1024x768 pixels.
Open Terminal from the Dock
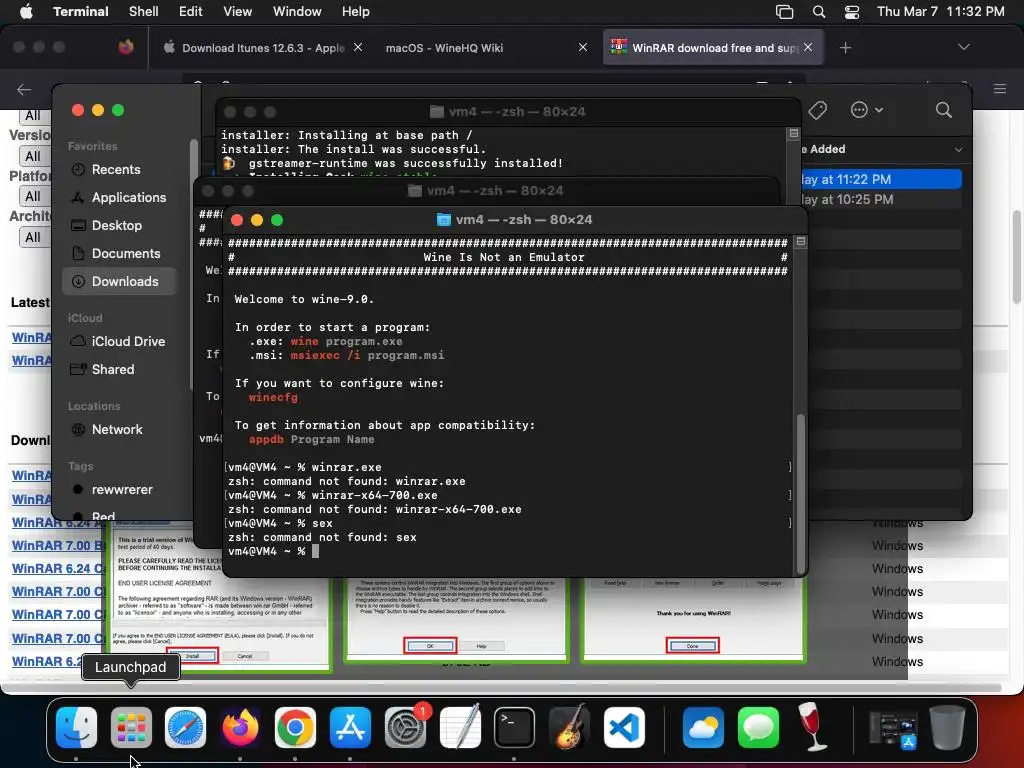(515, 727)
